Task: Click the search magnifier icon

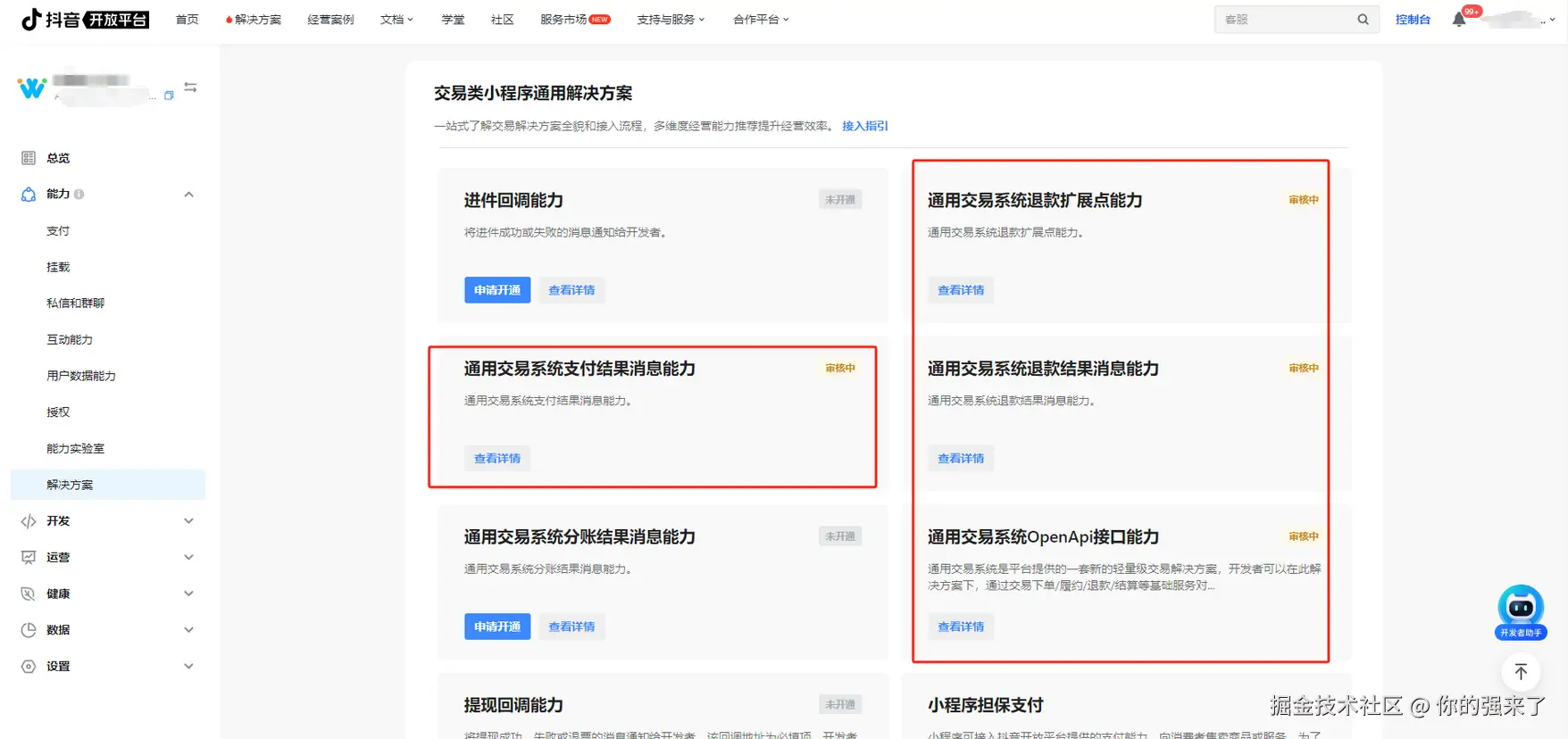Action: [x=1363, y=20]
